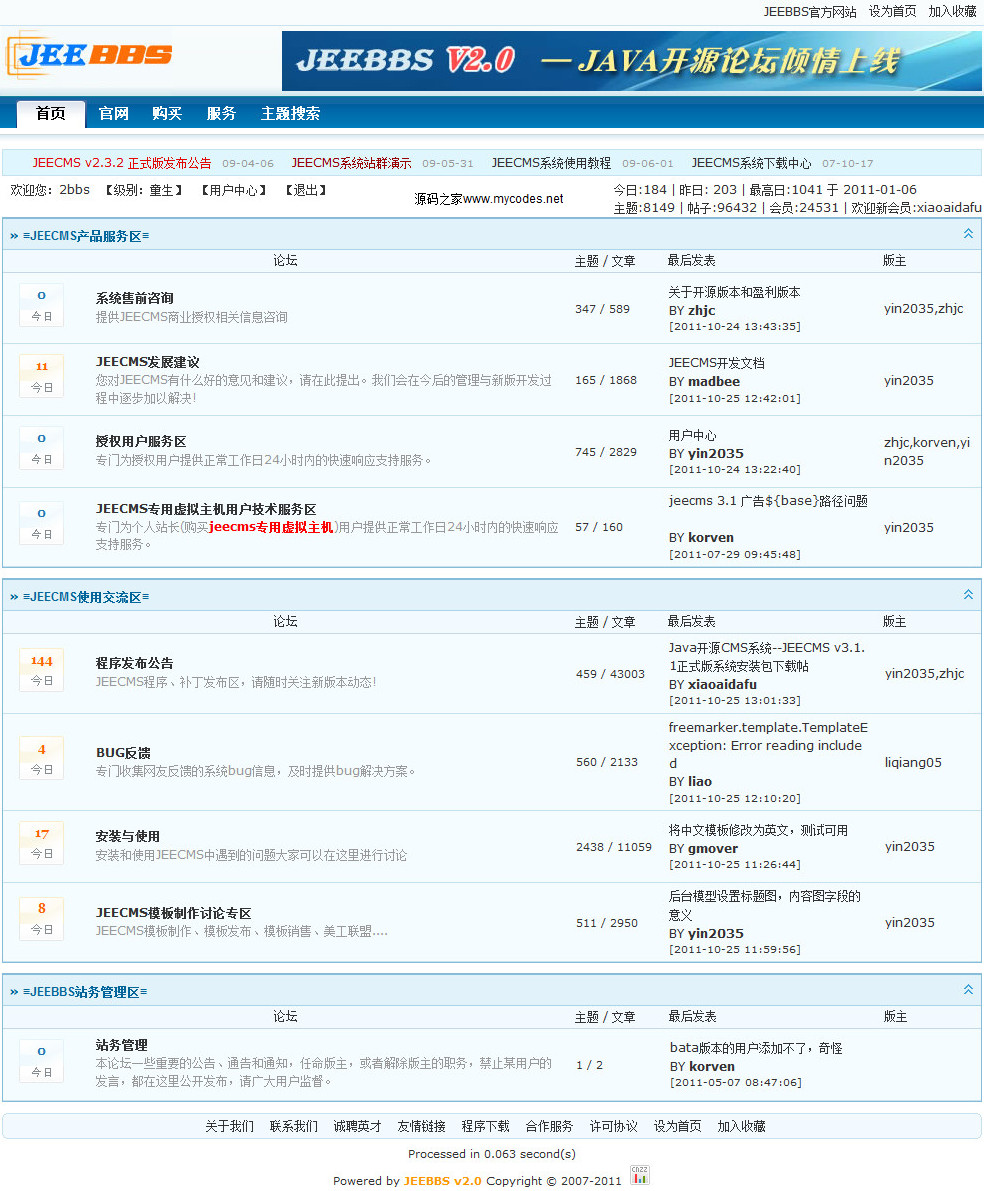Enter the JEECMS专用虚拟主机用户技术服务区 forum
The width and height of the screenshot is (984, 1191).
click(206, 509)
